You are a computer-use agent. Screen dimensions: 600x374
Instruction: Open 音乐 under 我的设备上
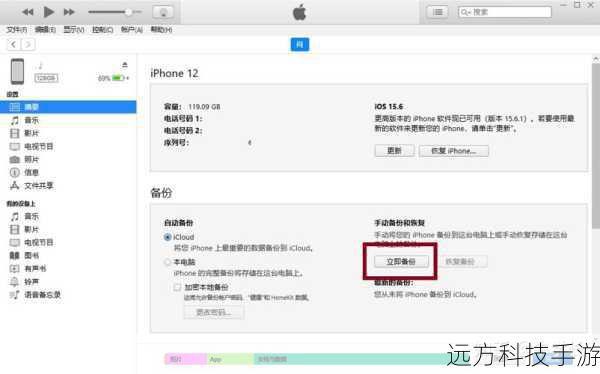pyautogui.click(x=31, y=216)
